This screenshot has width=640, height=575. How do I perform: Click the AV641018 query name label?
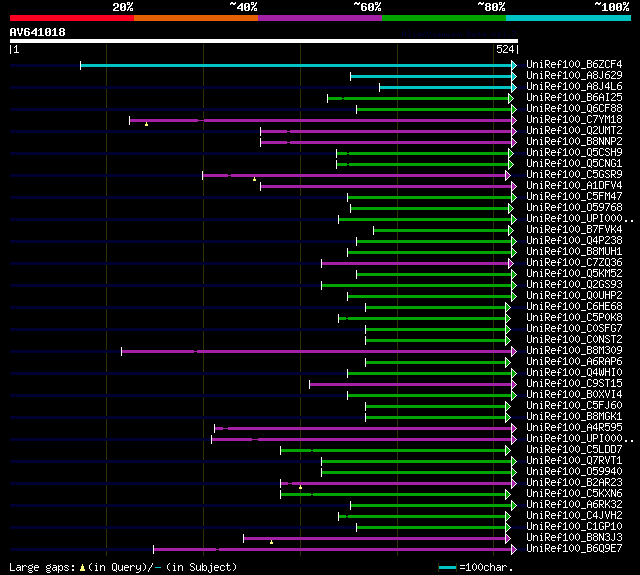click(x=38, y=32)
